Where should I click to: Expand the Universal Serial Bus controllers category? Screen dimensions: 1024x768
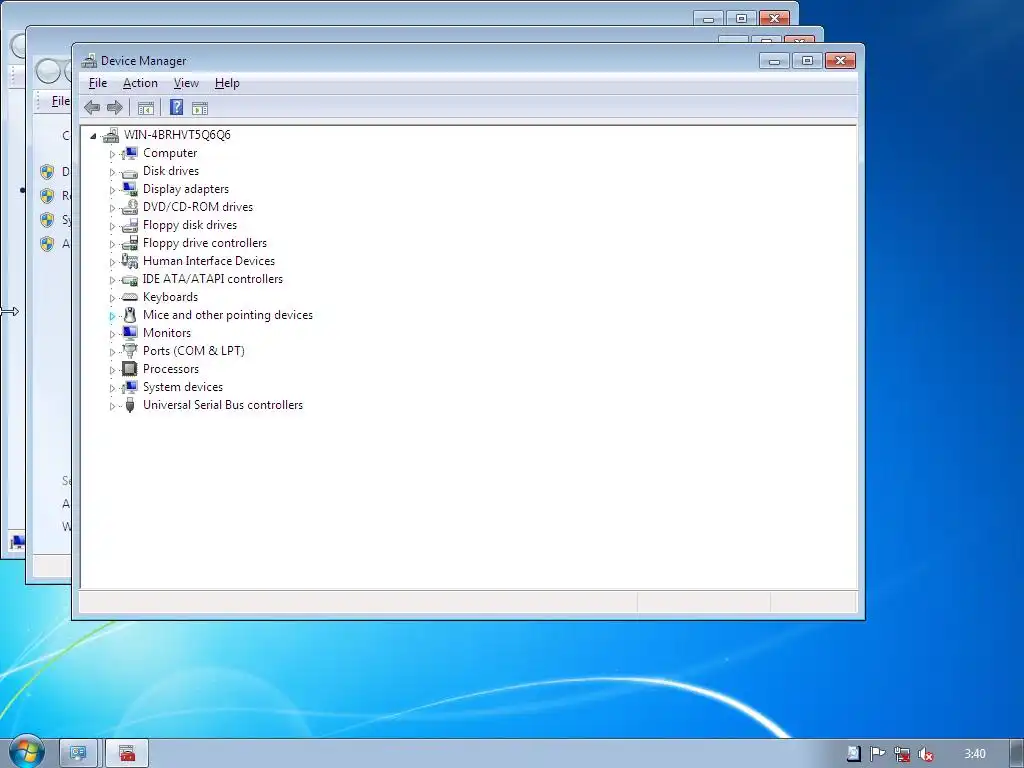[x=112, y=406]
